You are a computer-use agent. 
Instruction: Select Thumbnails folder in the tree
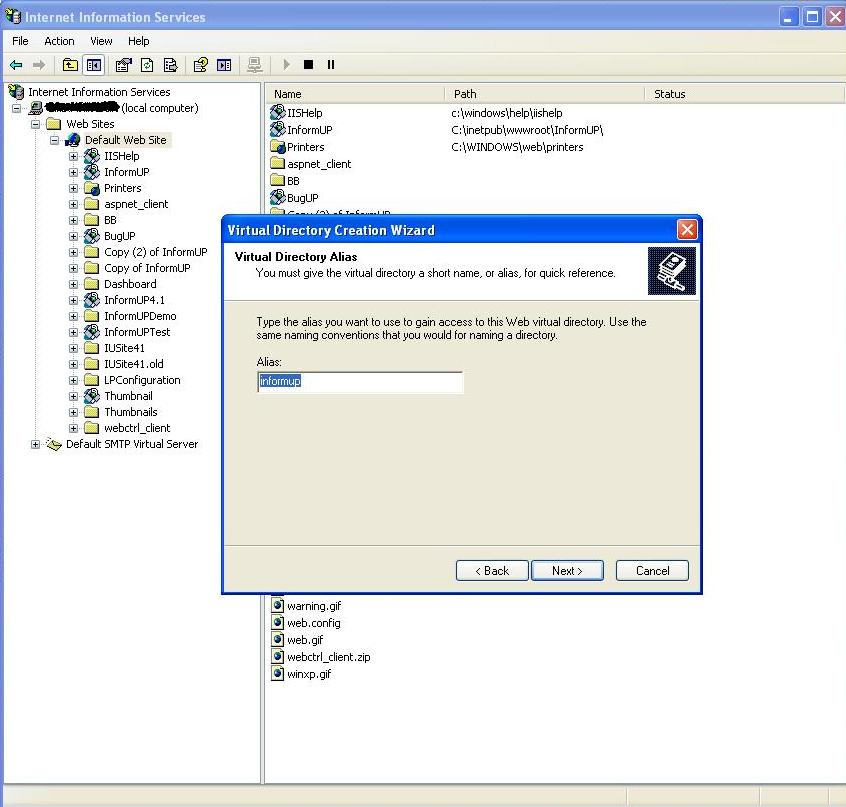point(131,412)
